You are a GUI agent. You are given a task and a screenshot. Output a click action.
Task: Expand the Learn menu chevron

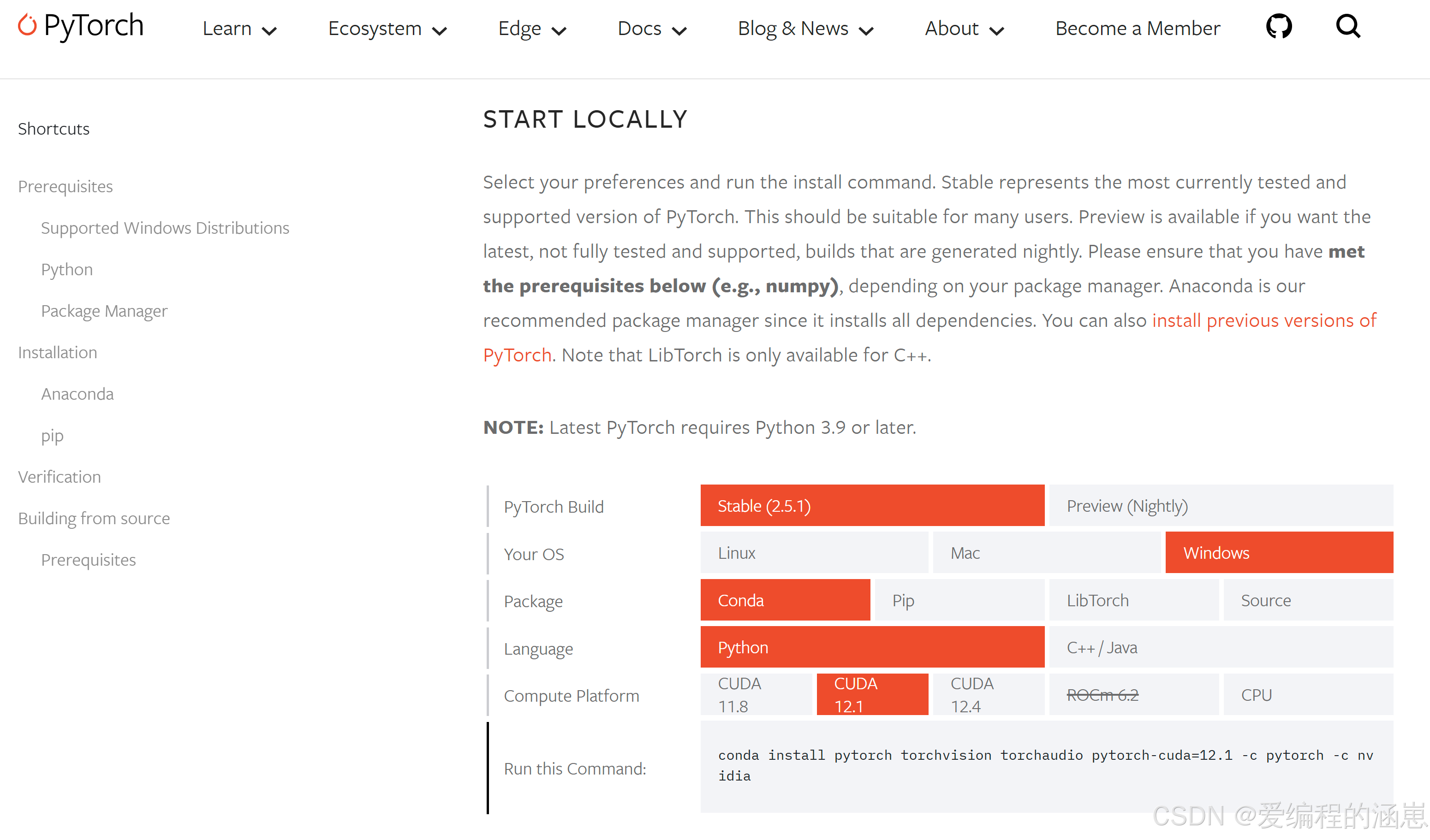click(x=269, y=31)
